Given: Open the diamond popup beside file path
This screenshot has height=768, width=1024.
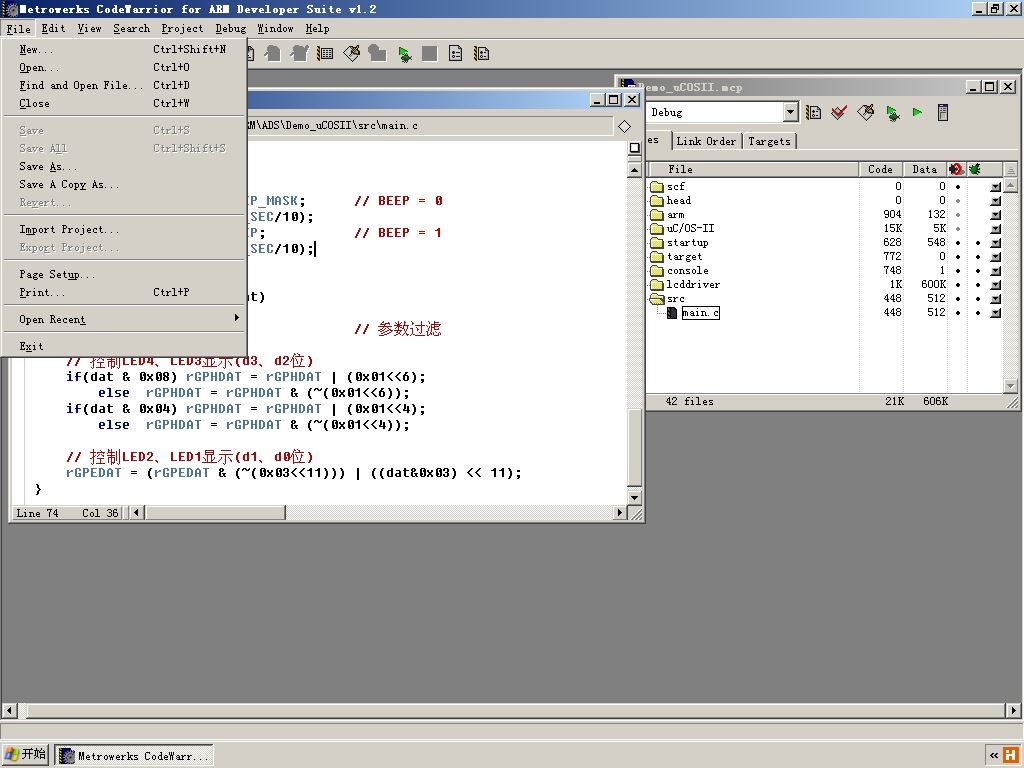Looking at the screenshot, I should tap(624, 126).
